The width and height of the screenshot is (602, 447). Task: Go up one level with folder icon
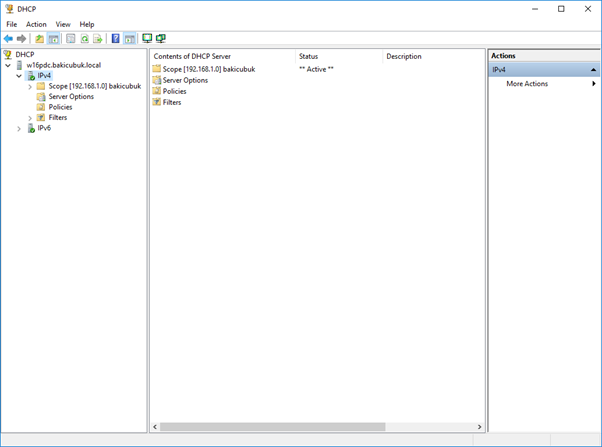coord(39,38)
